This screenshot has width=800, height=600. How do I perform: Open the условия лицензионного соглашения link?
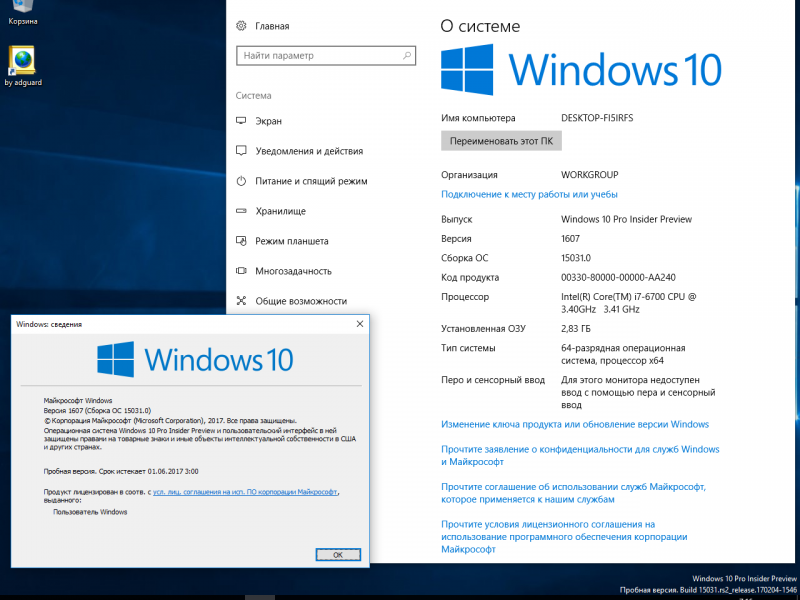[x=564, y=537]
